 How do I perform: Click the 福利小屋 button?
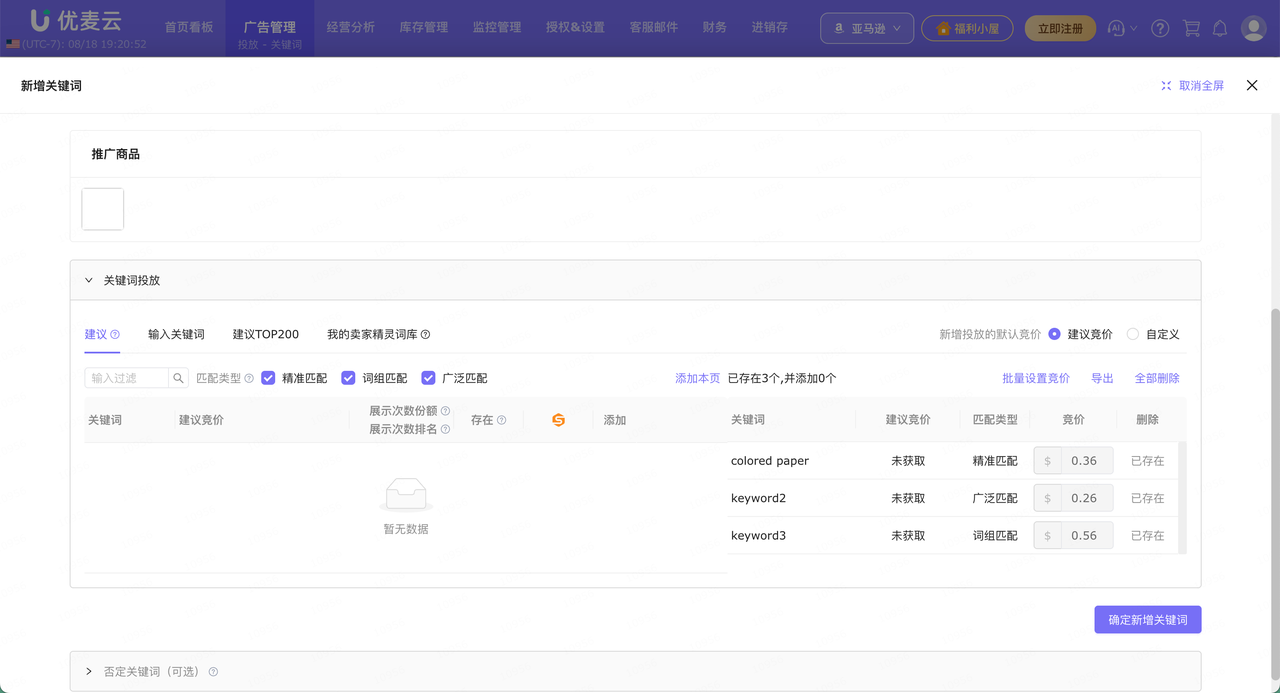pos(967,28)
